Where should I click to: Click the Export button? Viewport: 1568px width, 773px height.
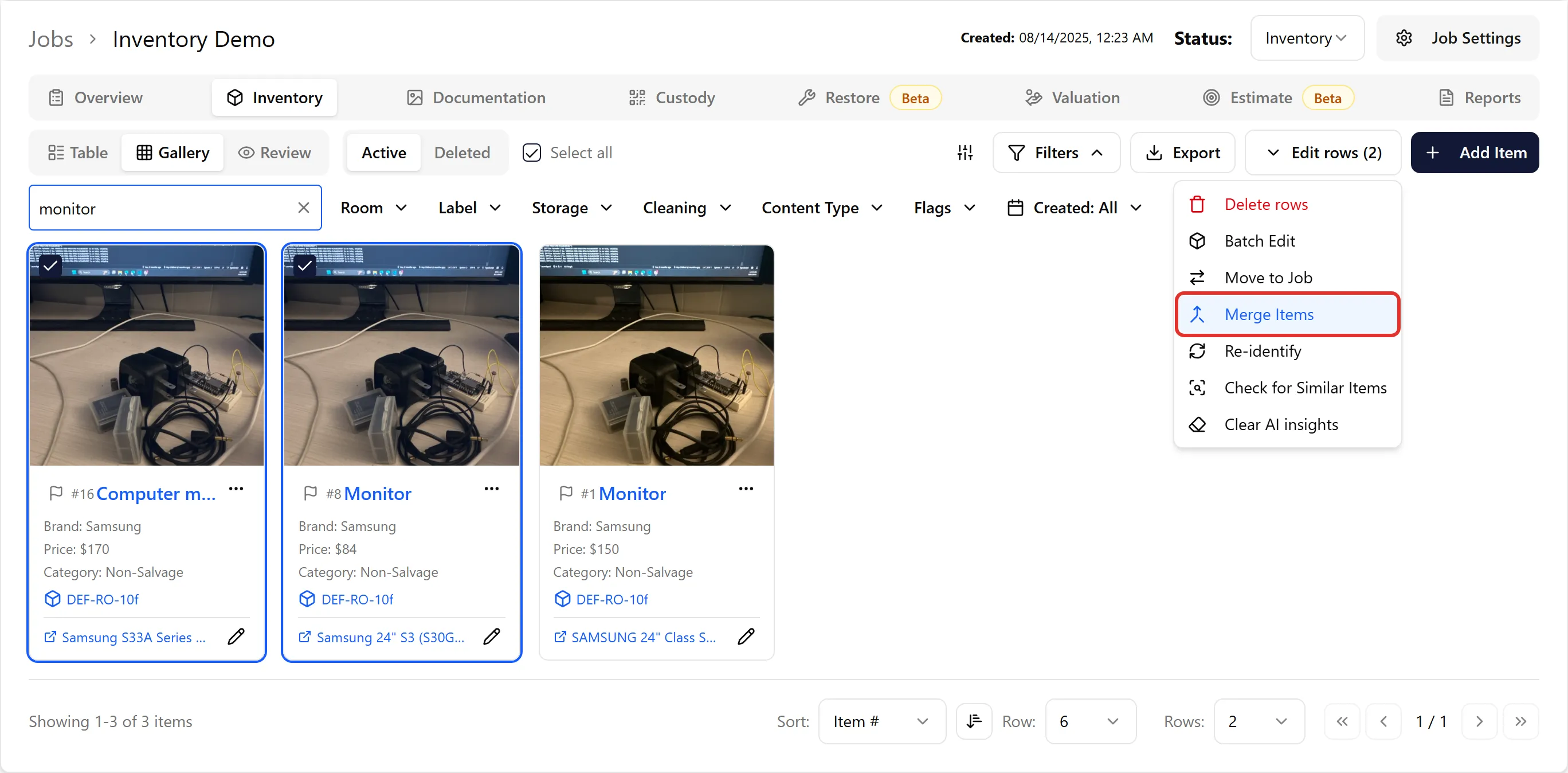click(x=1183, y=153)
